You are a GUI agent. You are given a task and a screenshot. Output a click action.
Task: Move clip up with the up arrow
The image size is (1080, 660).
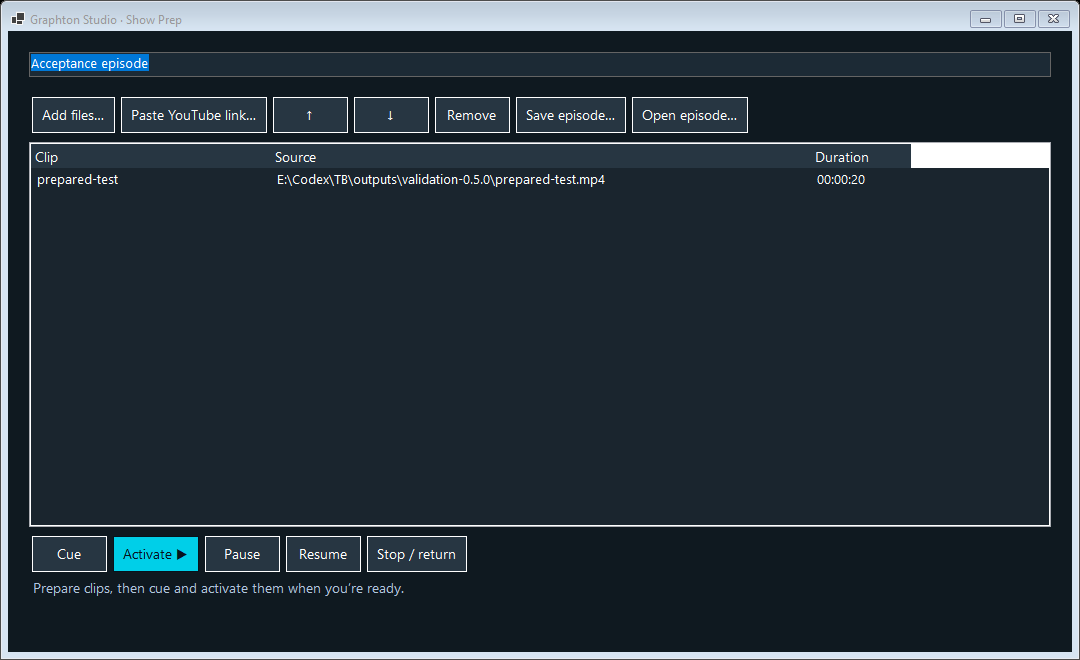(310, 115)
